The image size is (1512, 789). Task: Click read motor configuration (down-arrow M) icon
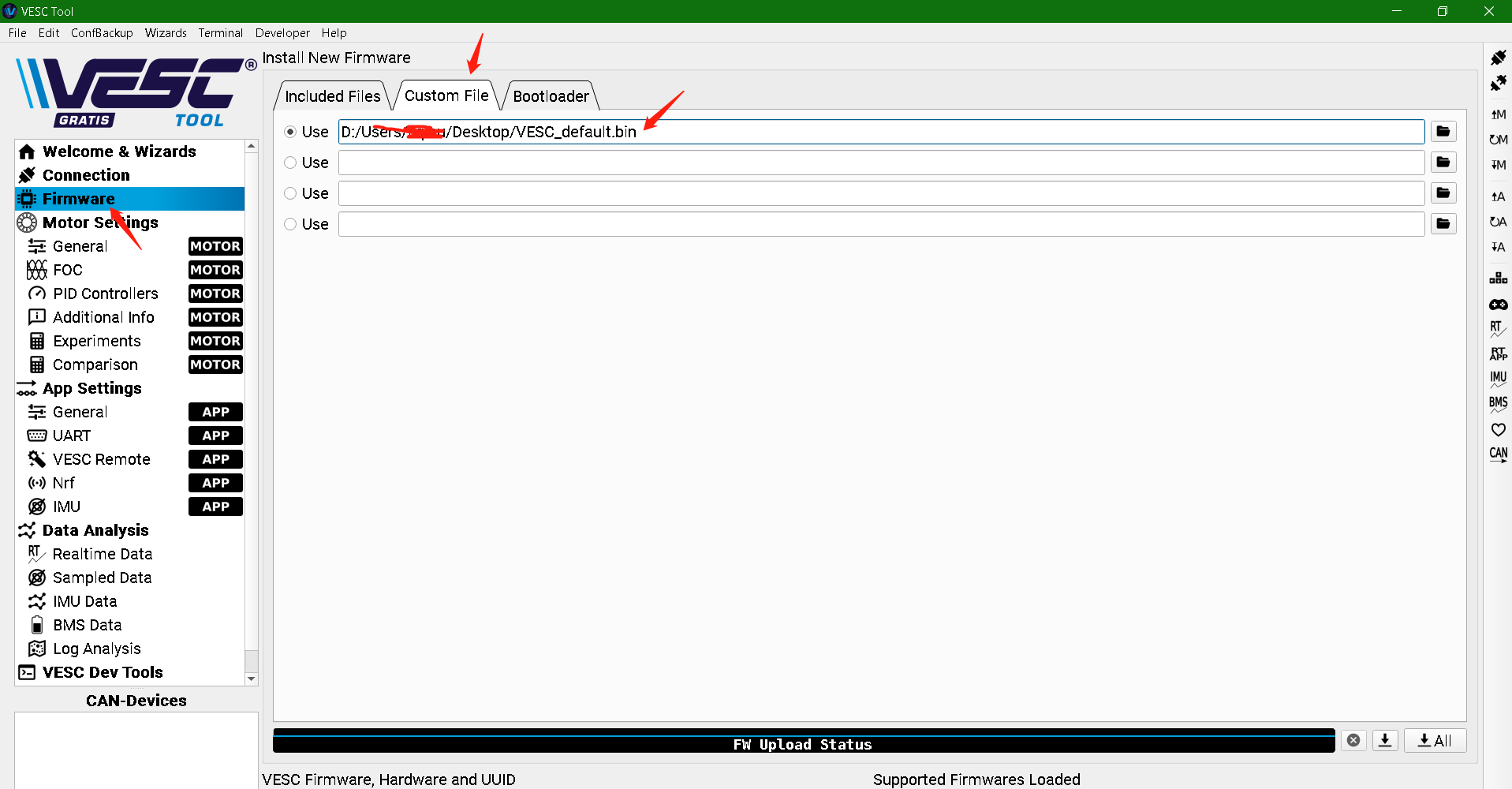(1498, 165)
